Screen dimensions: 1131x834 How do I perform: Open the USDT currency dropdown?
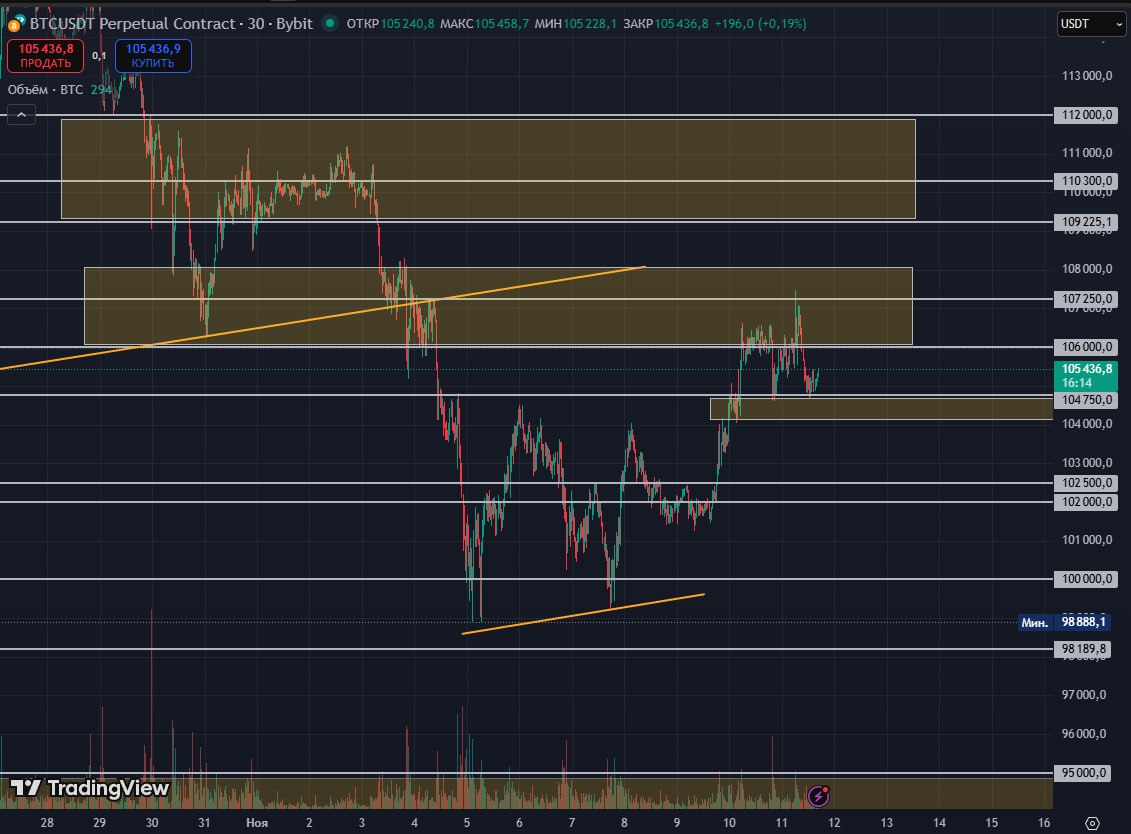click(x=1090, y=23)
